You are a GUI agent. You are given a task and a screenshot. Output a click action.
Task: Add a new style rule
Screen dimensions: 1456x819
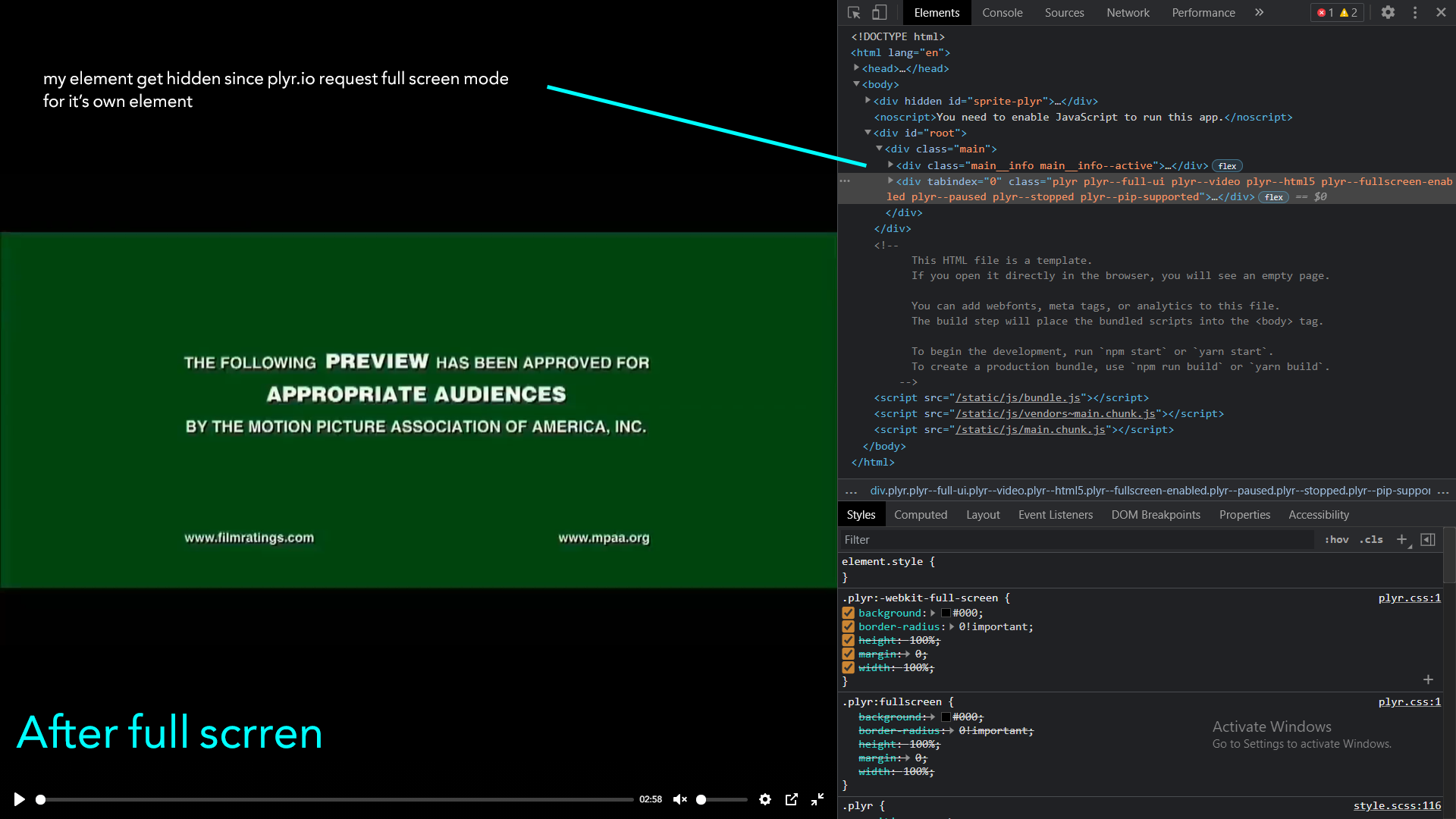(1401, 540)
